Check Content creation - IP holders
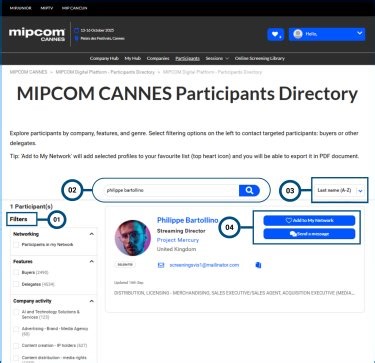This screenshot has height=363, width=375. pos(16,346)
